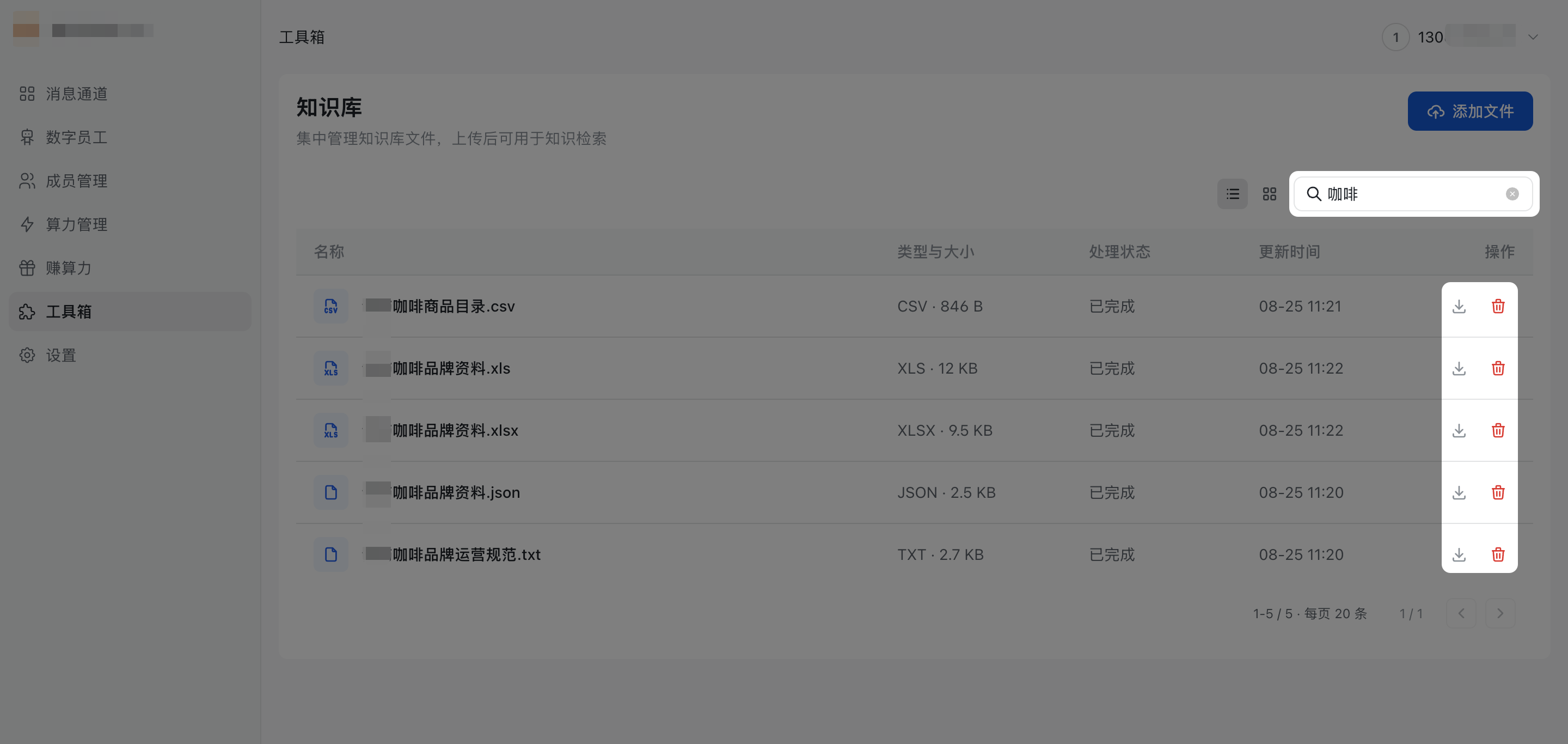
Task: Click the 咖啡品牌资料.json file icon
Action: (x=331, y=492)
